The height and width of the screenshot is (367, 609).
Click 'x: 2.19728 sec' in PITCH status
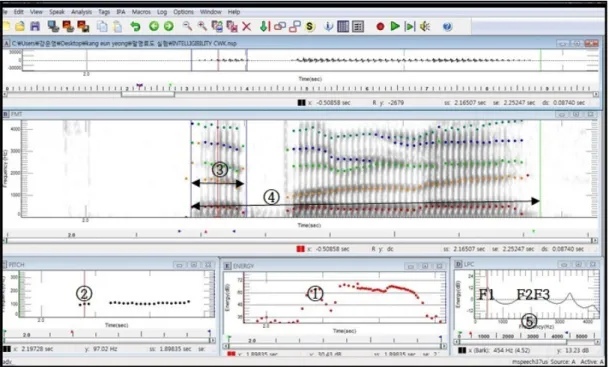(33, 349)
